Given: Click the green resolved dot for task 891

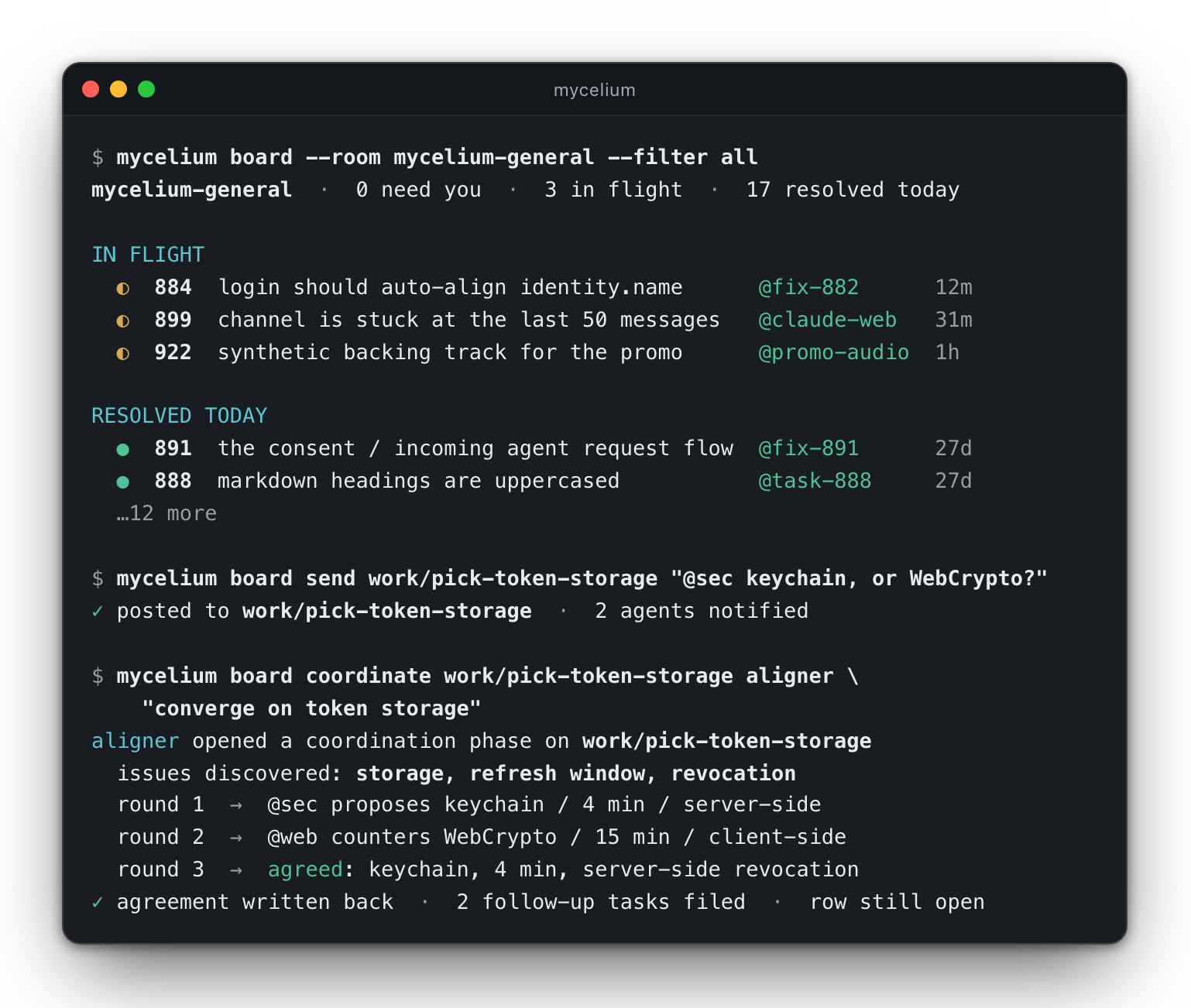Looking at the screenshot, I should [122, 449].
